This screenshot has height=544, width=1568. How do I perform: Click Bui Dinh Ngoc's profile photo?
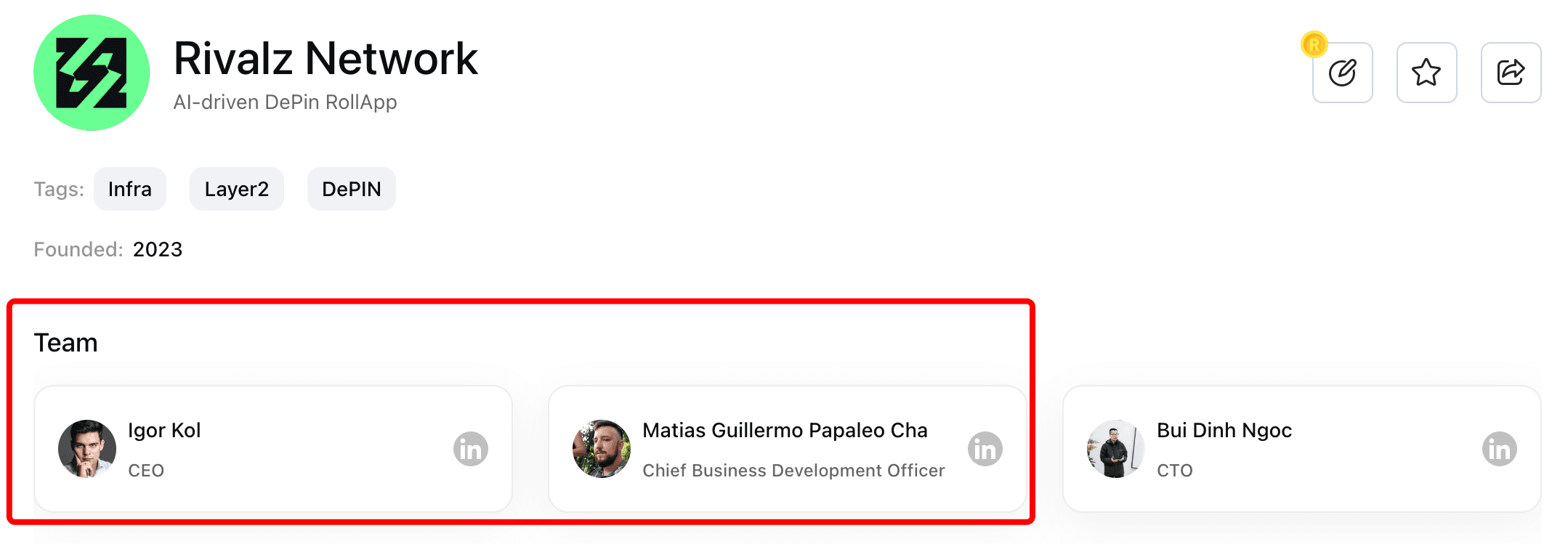1116,449
